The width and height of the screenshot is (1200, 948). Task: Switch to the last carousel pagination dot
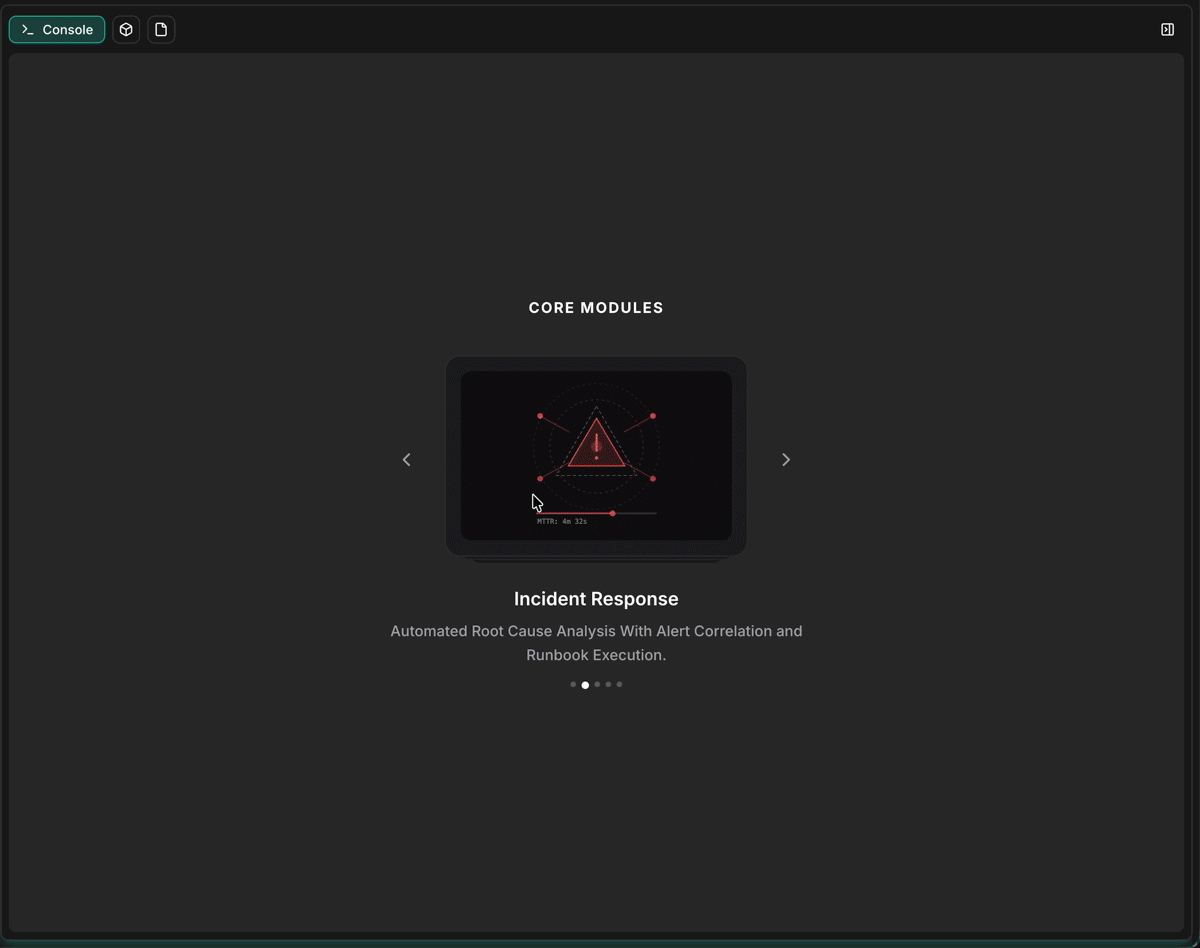[x=619, y=684]
